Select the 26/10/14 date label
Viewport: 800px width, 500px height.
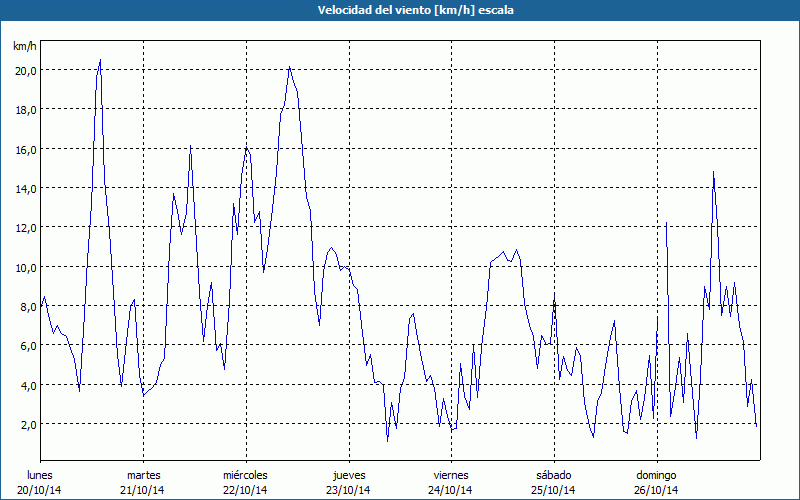click(656, 490)
